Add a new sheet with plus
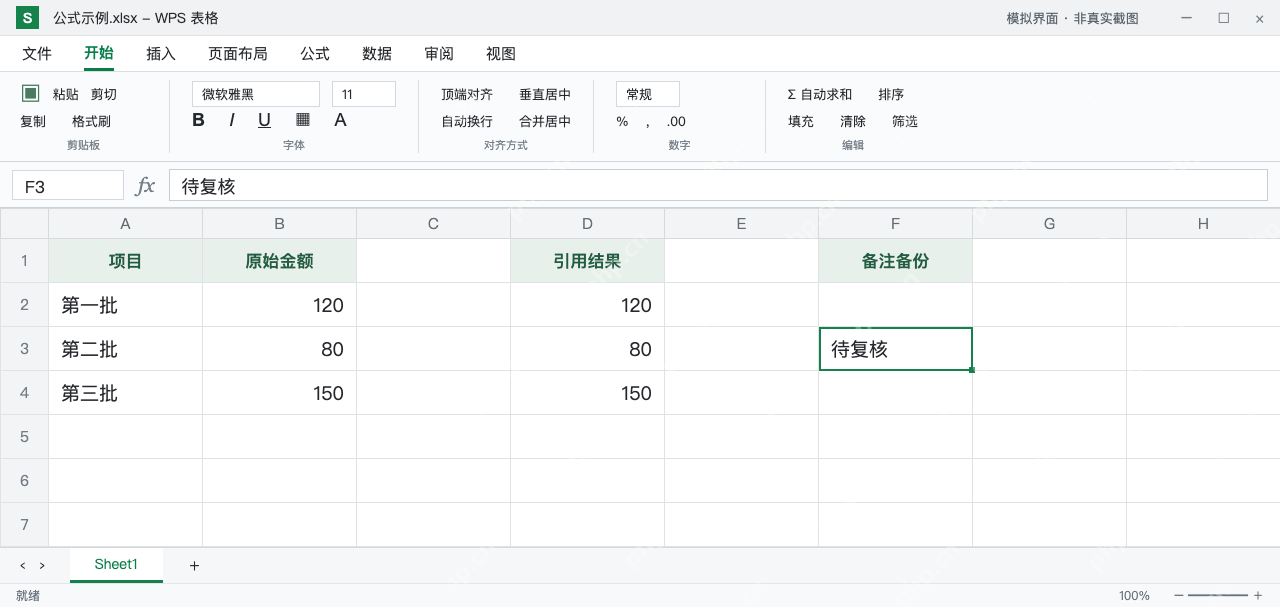Image resolution: width=1280 pixels, height=608 pixels. 194,566
